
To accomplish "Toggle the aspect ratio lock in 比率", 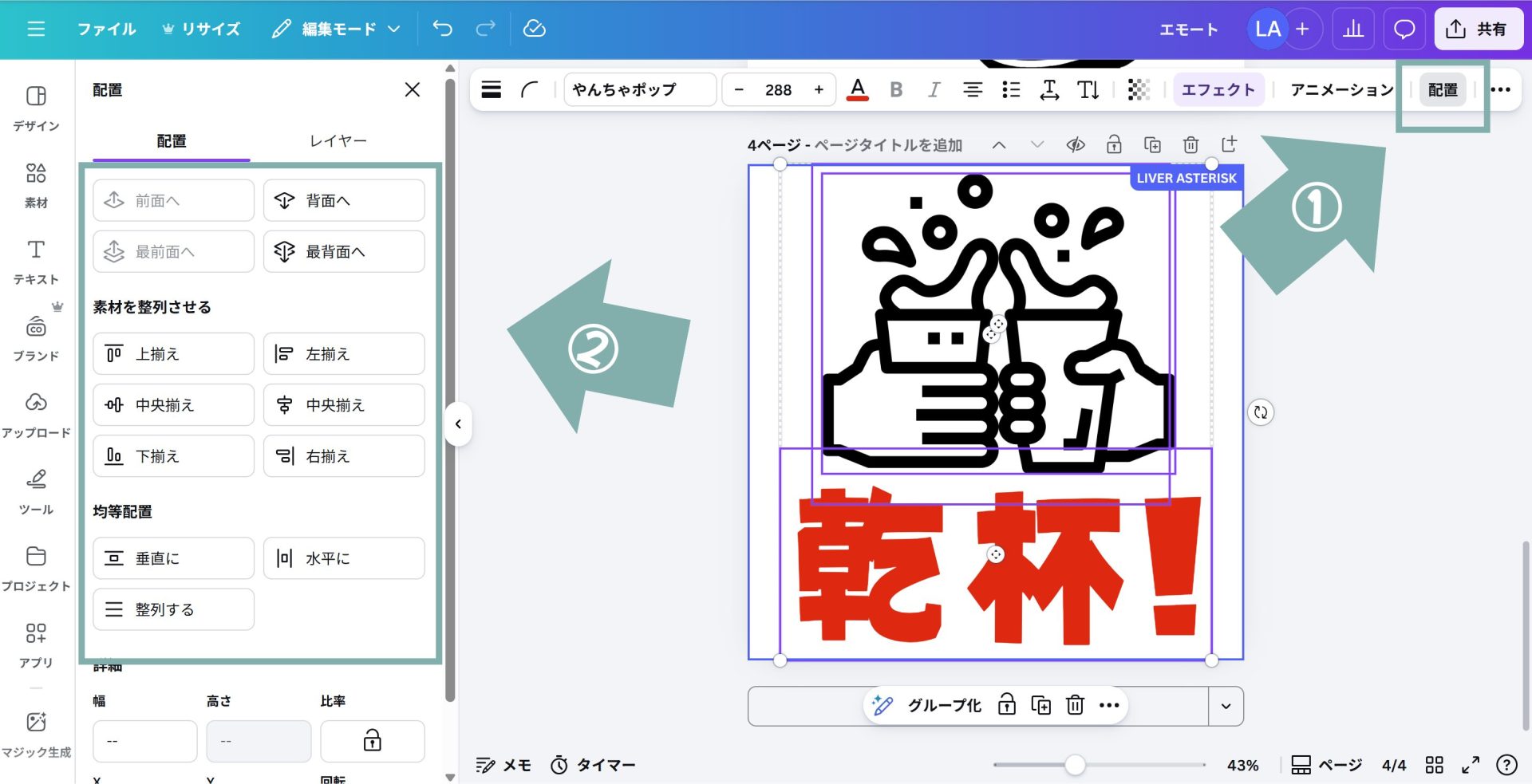I will (x=372, y=741).
